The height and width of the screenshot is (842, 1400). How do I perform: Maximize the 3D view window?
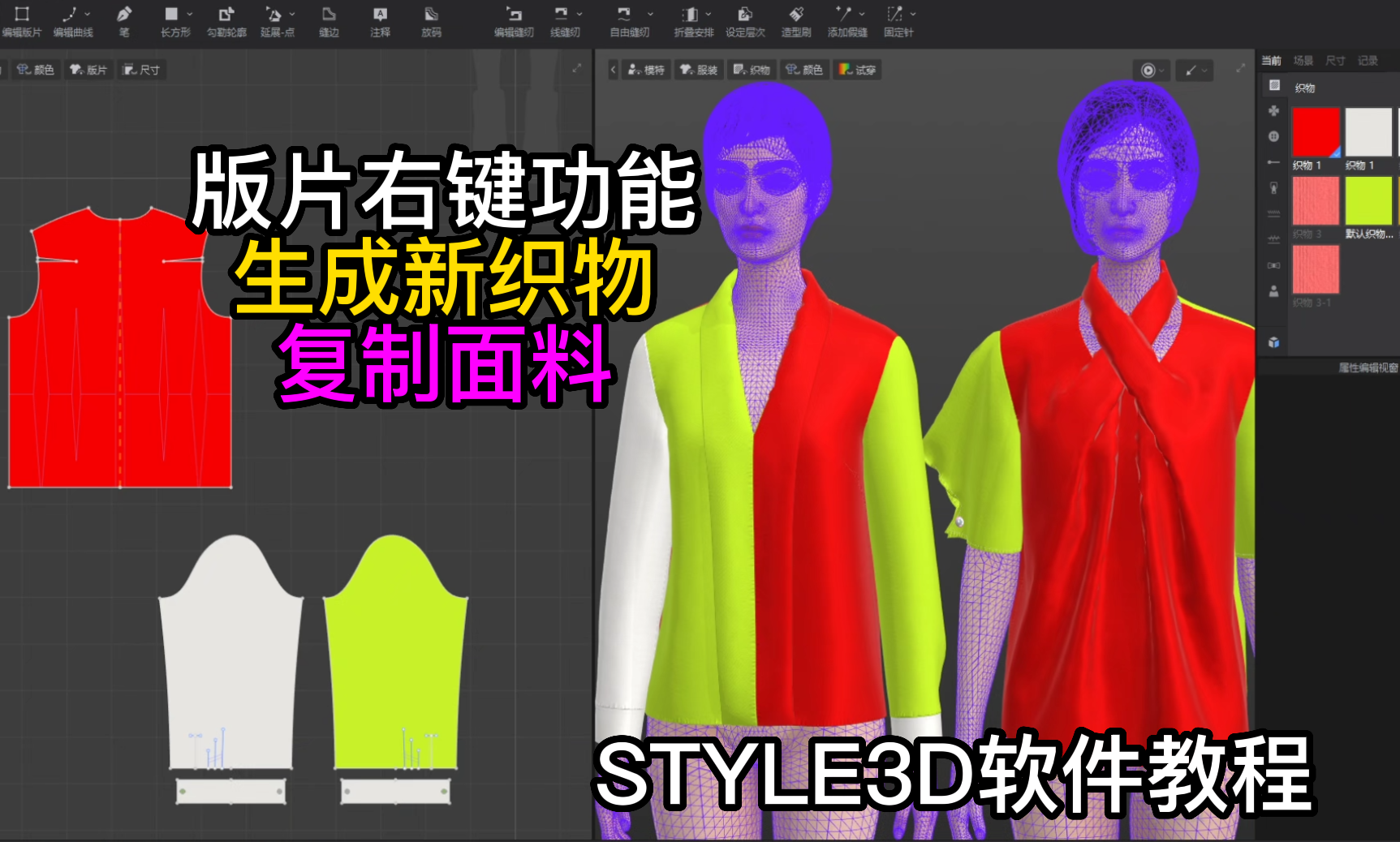(1240, 69)
